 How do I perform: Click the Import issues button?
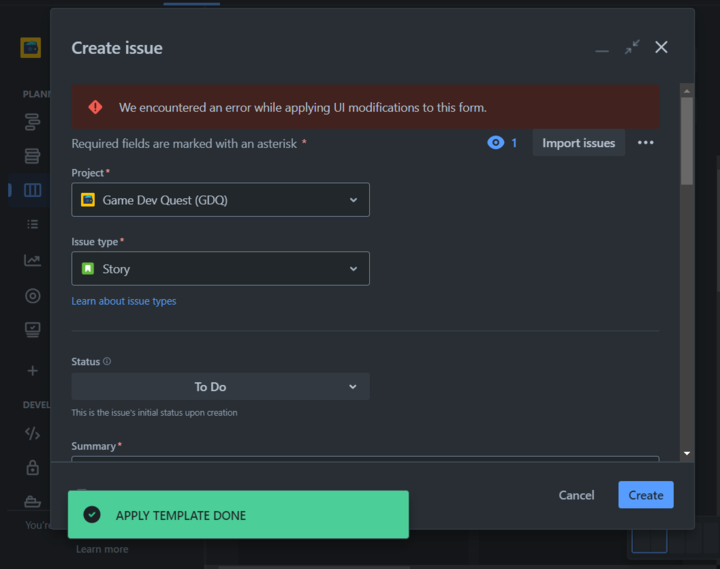pos(578,143)
